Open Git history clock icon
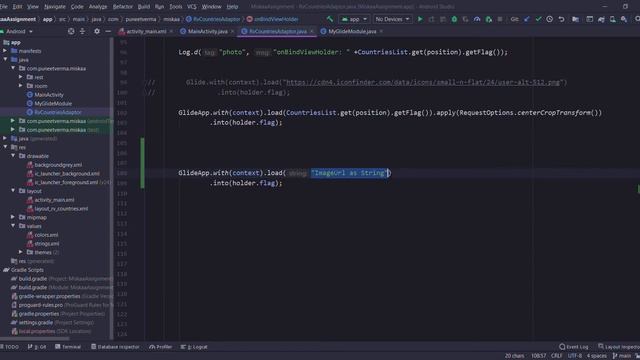This screenshot has height=360, width=640. [550, 19]
